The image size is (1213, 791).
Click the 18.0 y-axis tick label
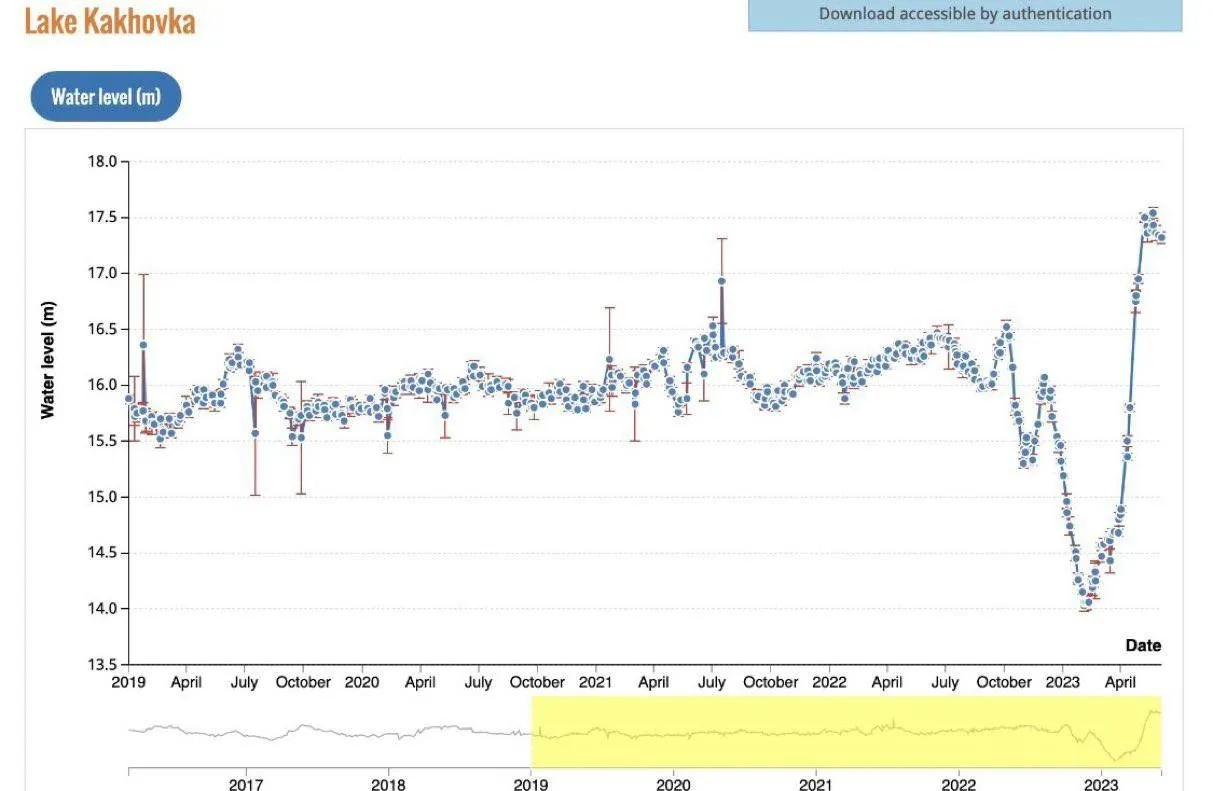tap(102, 159)
